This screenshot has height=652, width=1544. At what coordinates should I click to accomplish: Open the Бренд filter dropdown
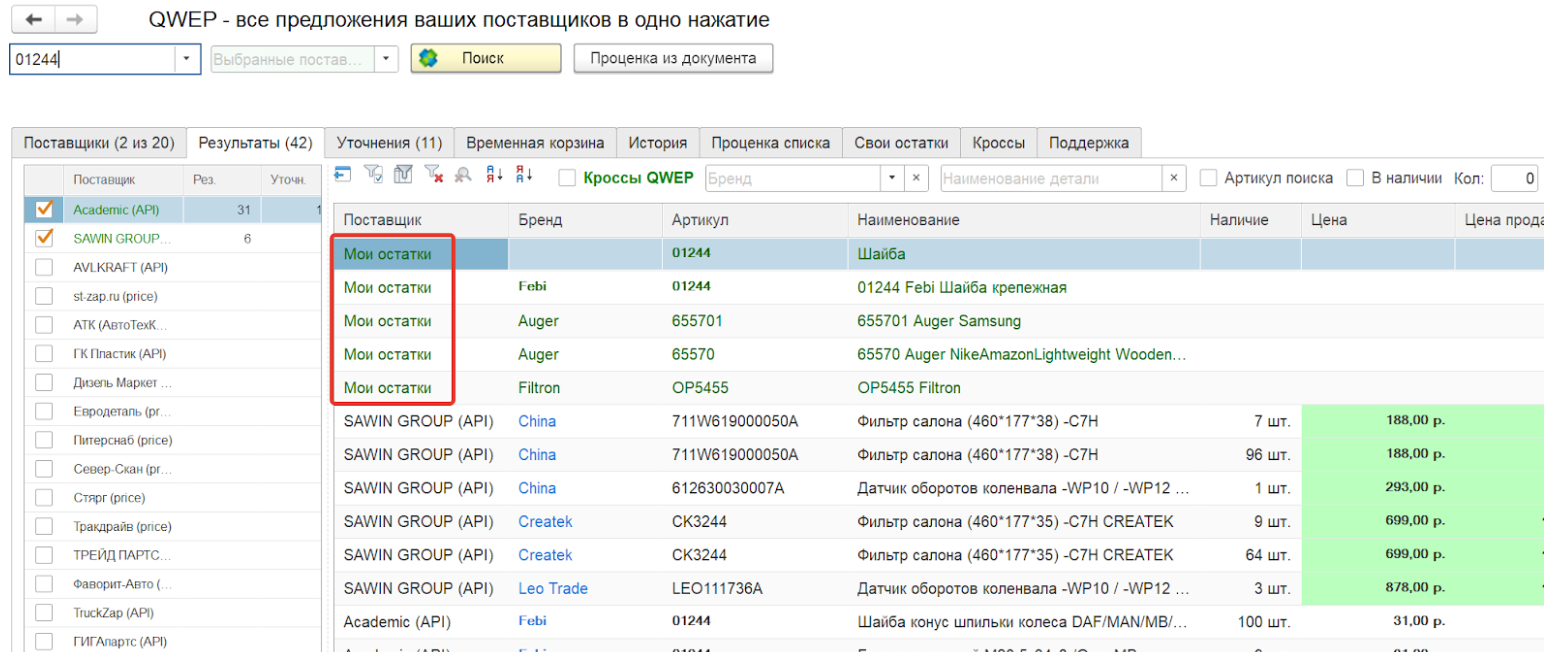point(891,175)
